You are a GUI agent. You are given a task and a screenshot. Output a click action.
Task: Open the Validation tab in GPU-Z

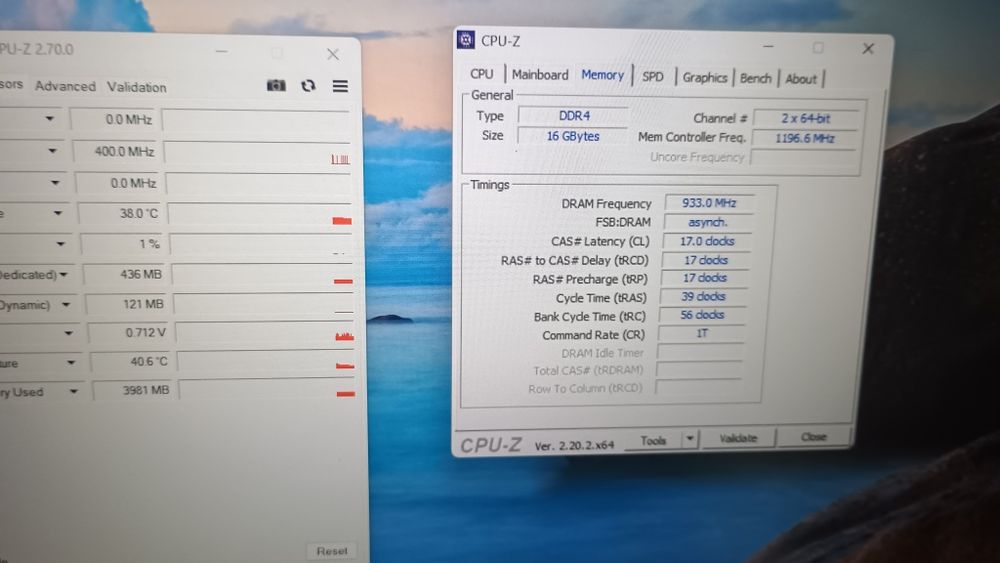coord(136,87)
